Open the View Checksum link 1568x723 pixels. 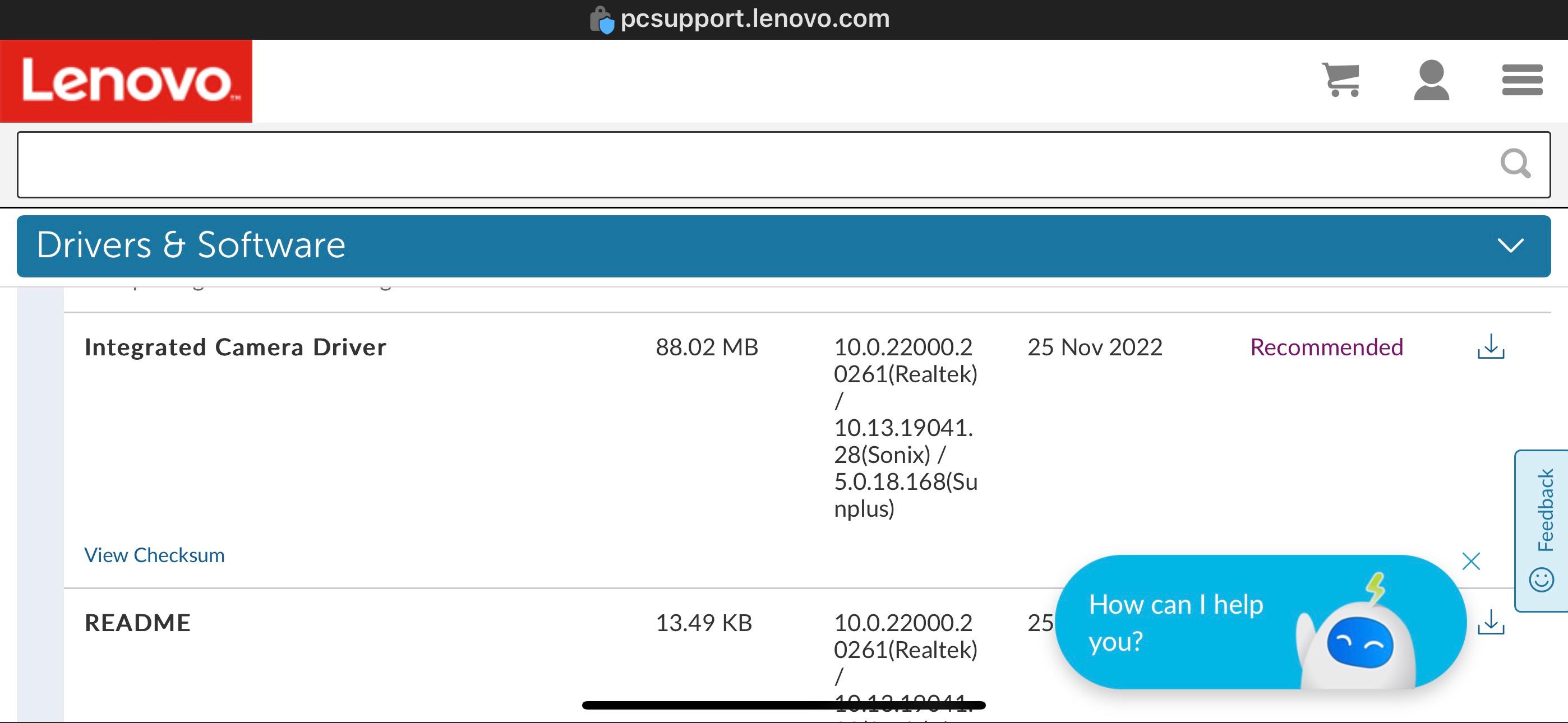[x=154, y=555]
